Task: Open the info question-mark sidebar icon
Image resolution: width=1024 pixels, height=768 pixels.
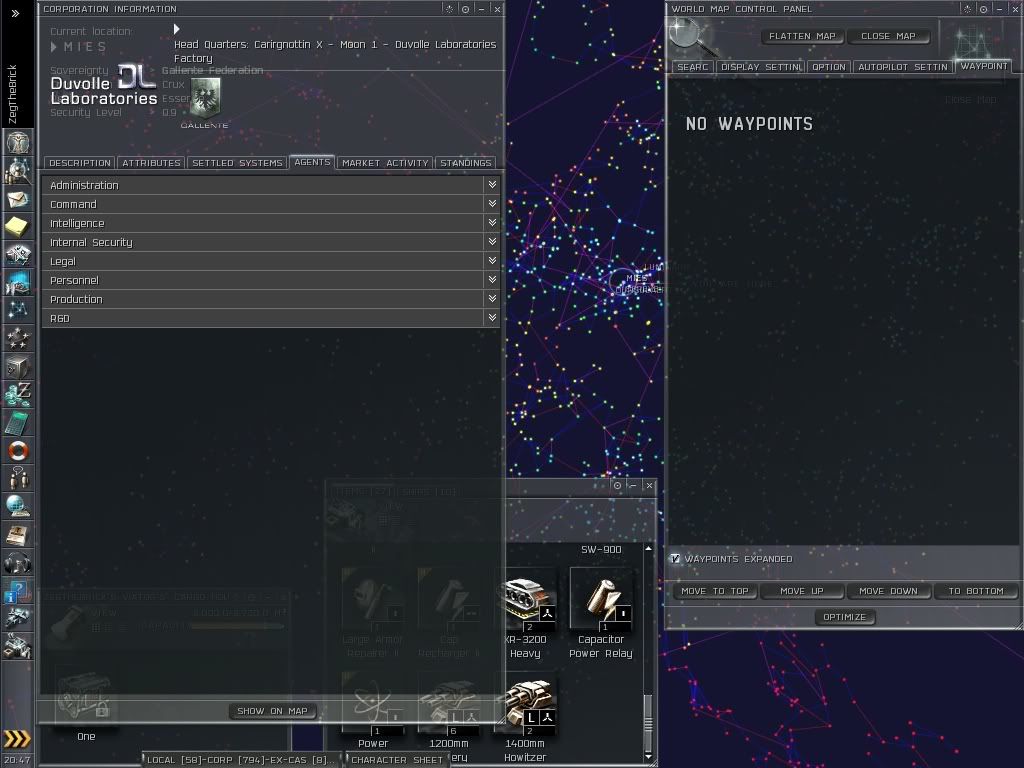Action: 18,591
